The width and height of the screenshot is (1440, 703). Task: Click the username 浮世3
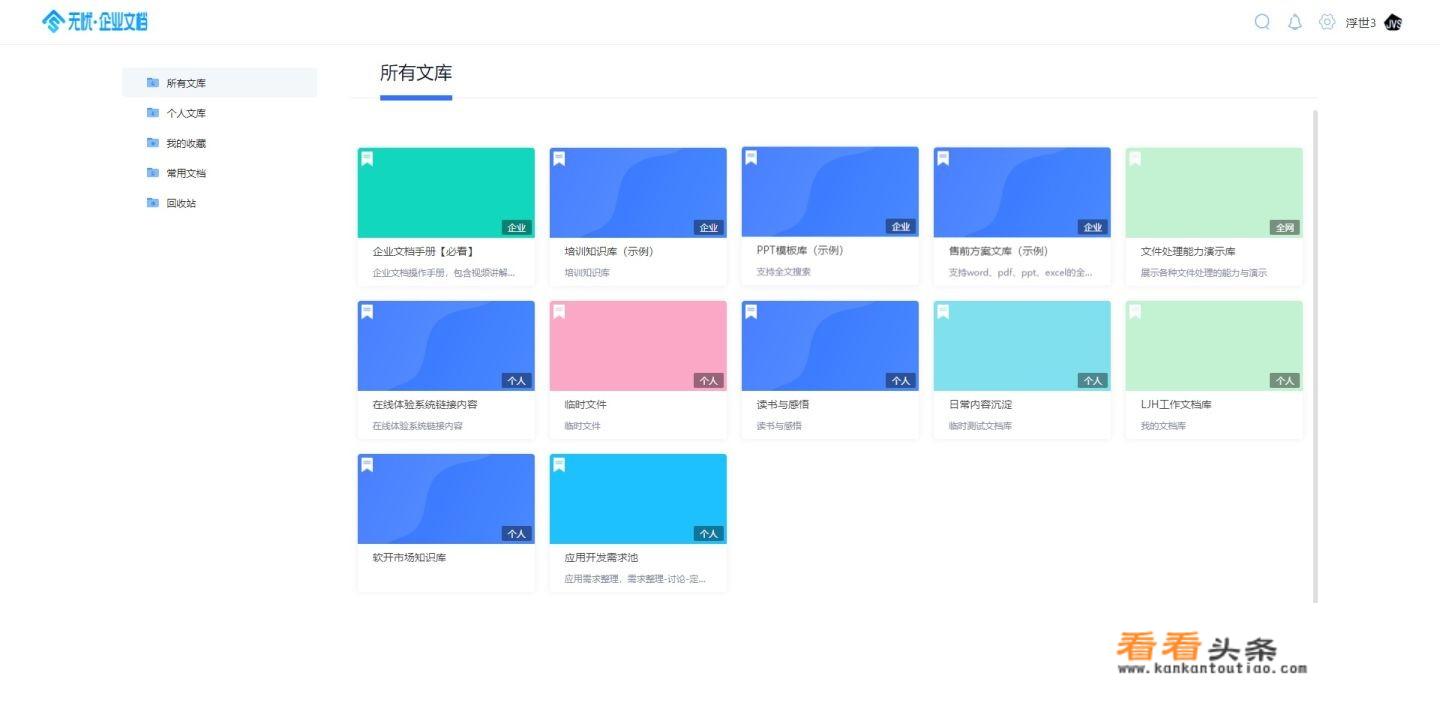pyautogui.click(x=1361, y=23)
